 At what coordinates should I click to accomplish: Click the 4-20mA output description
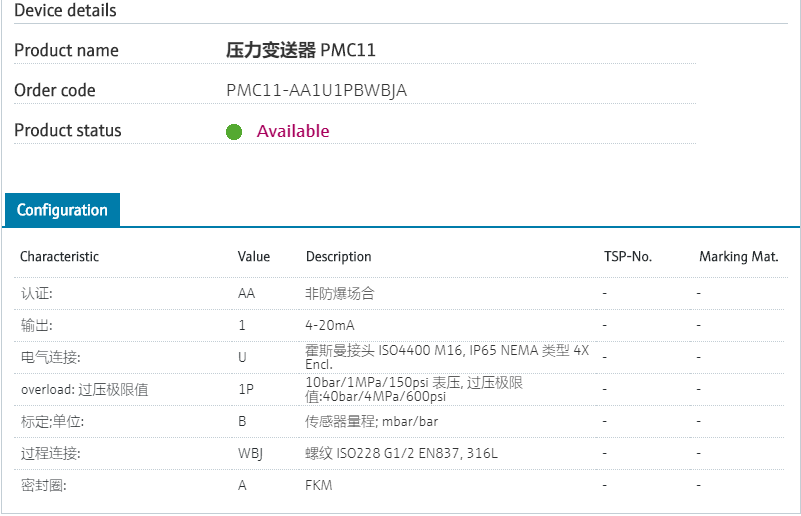(330, 326)
